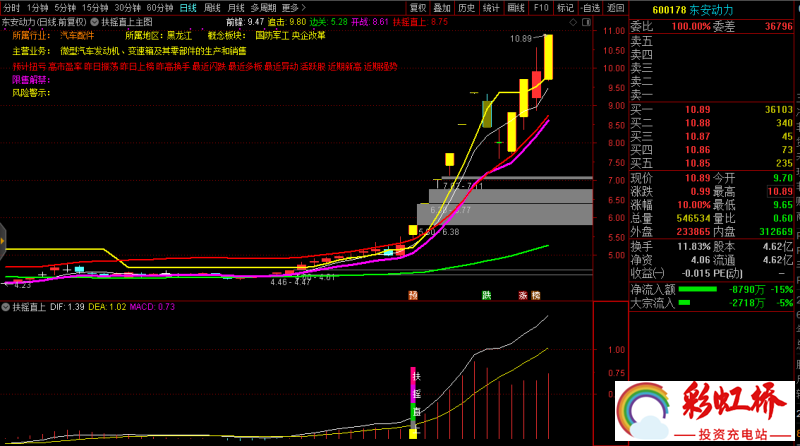
Task: Click diamond icon above the price axis
Action: 573,22
